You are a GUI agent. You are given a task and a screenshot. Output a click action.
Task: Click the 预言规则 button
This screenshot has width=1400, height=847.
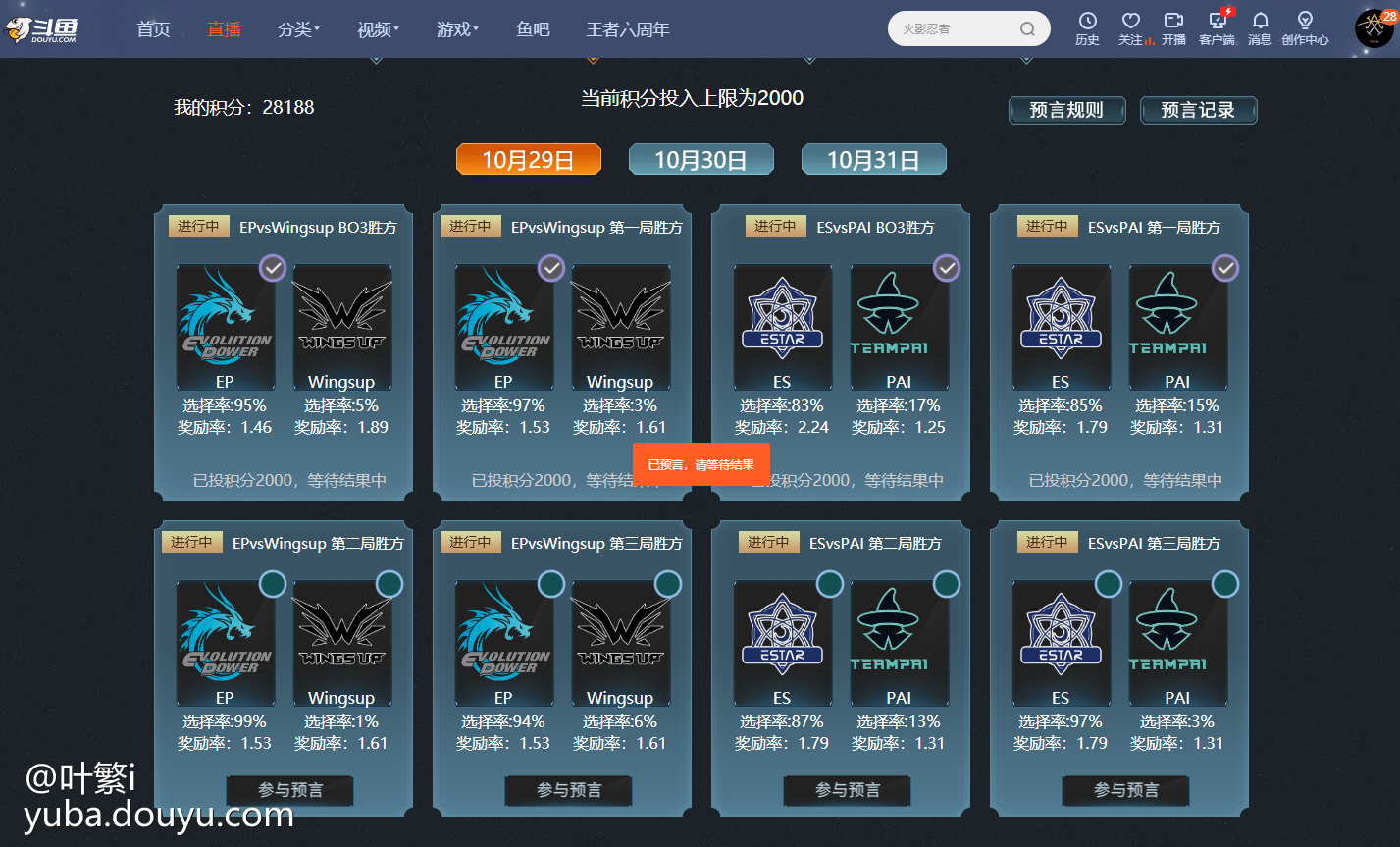pos(1067,110)
